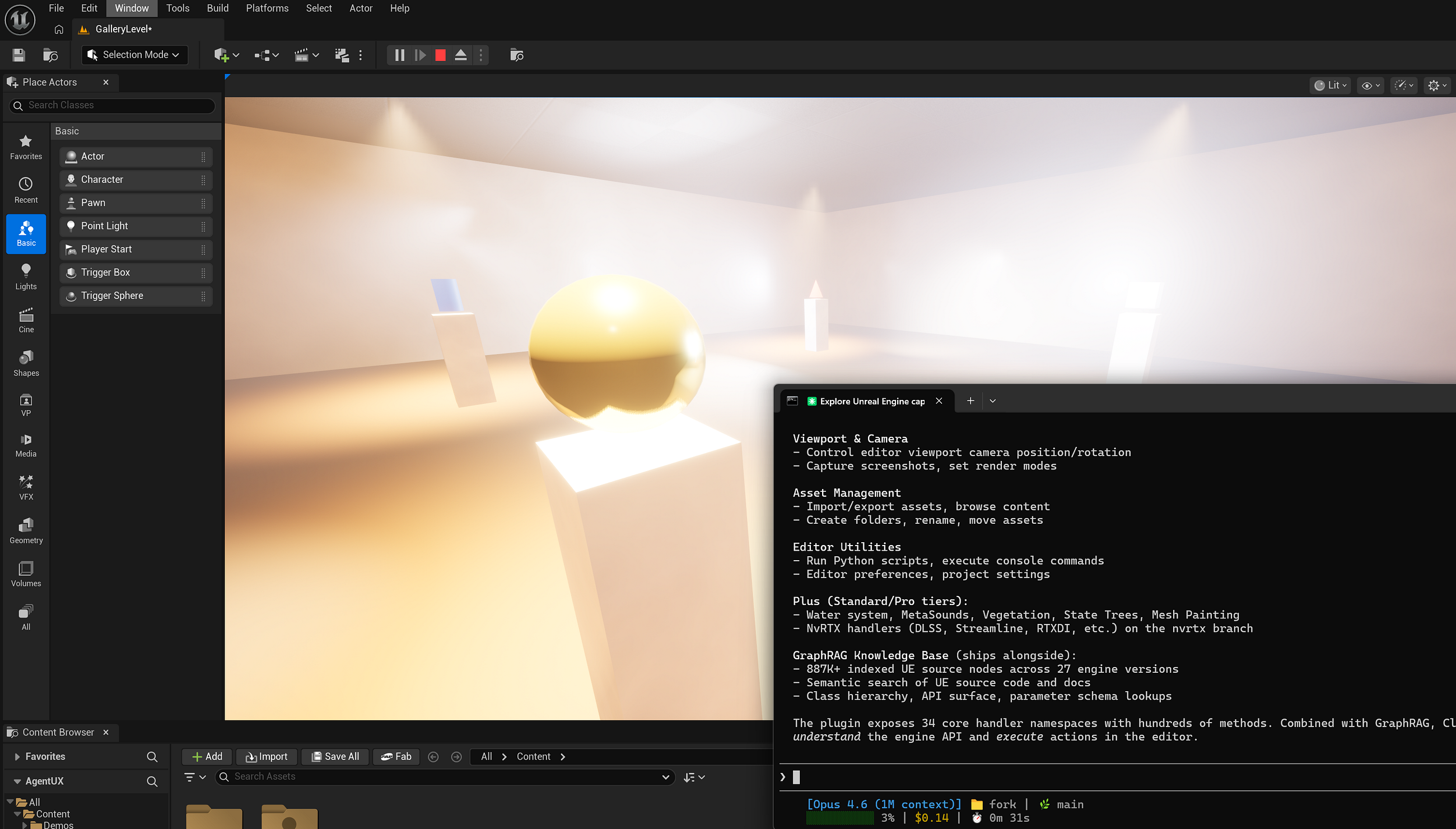Open the viewport Show eye dropdown

1370,85
